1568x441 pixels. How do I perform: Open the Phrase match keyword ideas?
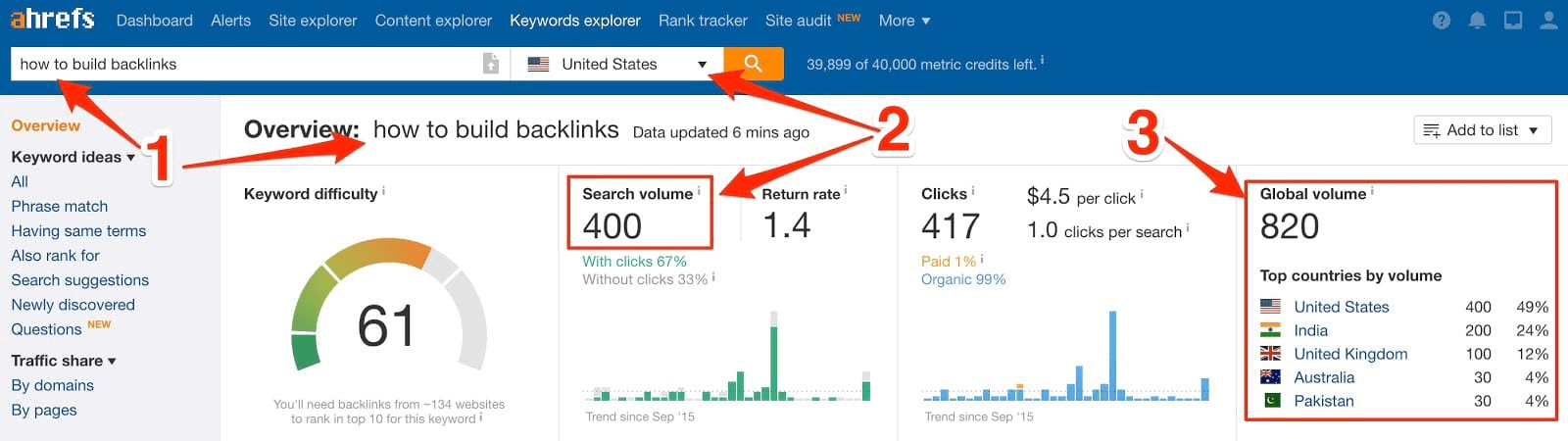(x=59, y=206)
